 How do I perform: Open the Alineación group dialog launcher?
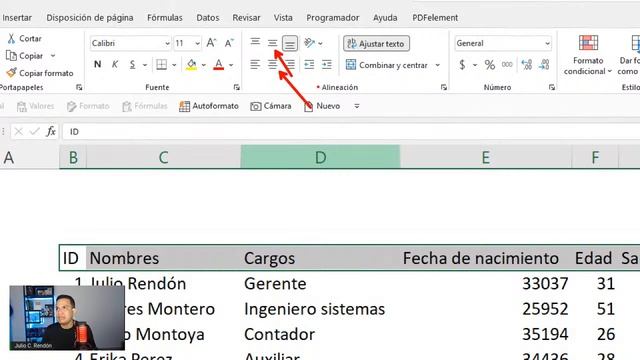[x=444, y=87]
